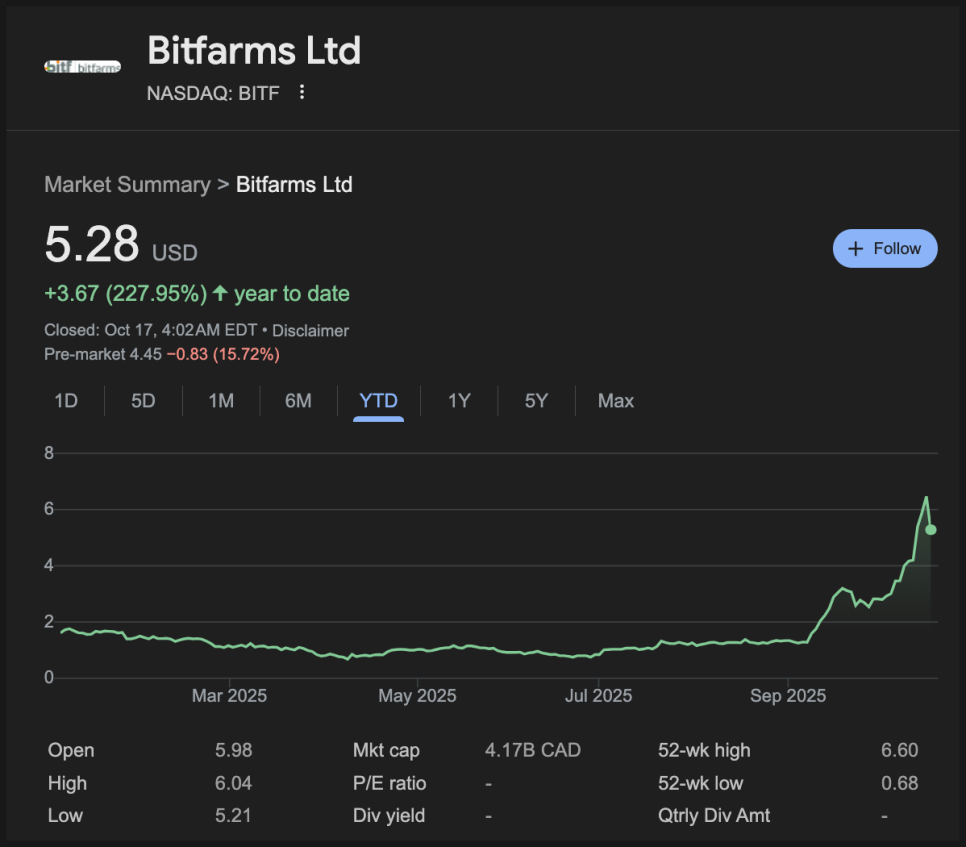Select the 5D time range tab

[x=143, y=401]
